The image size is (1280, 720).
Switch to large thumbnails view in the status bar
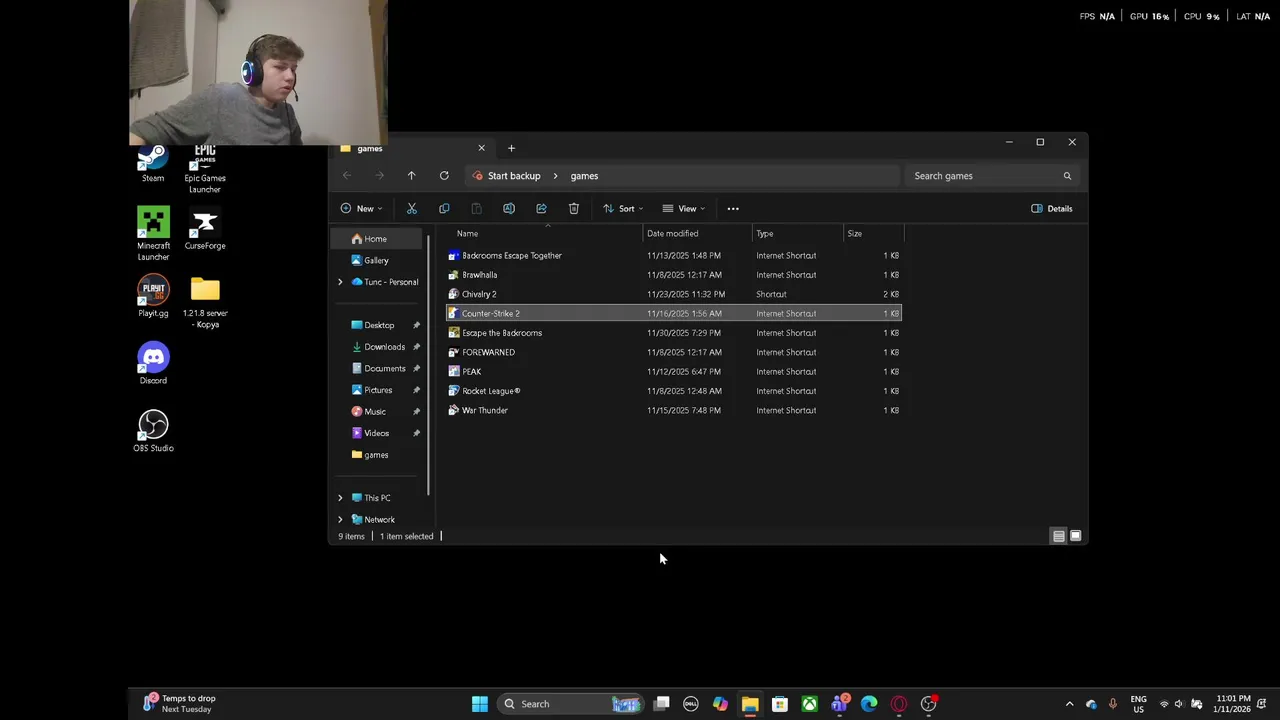pyautogui.click(x=1076, y=536)
